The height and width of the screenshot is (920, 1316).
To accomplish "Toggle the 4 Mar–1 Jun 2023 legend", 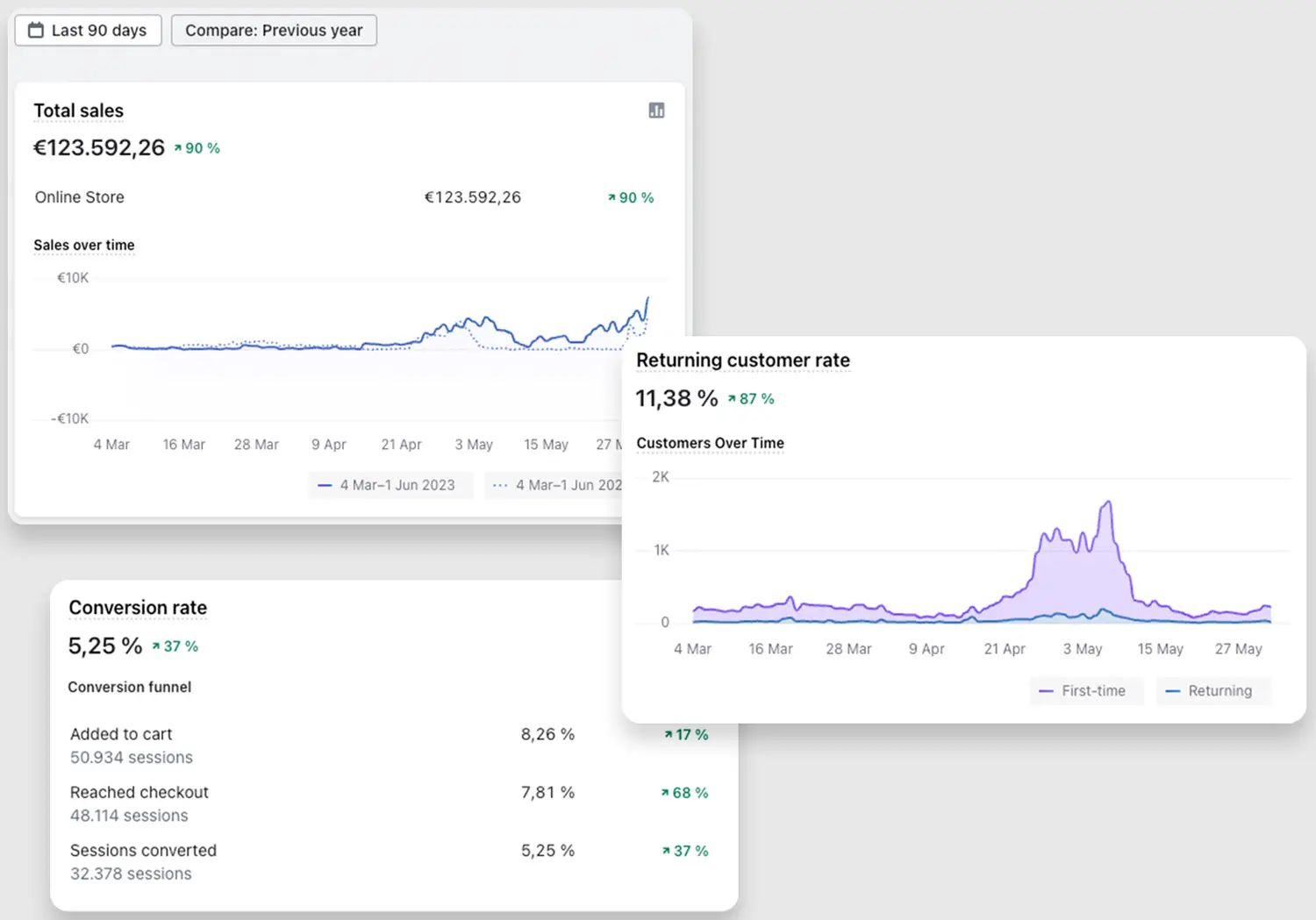I will [x=390, y=485].
